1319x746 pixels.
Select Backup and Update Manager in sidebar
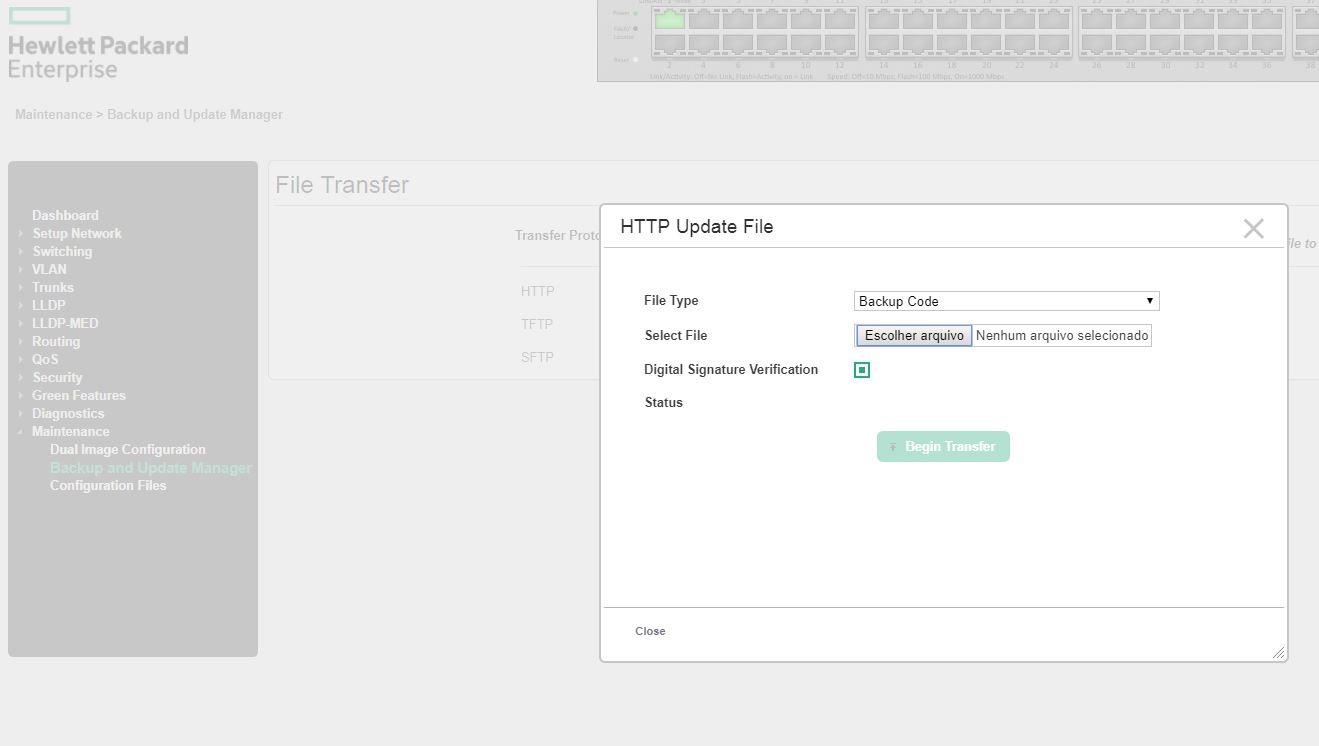click(150, 468)
